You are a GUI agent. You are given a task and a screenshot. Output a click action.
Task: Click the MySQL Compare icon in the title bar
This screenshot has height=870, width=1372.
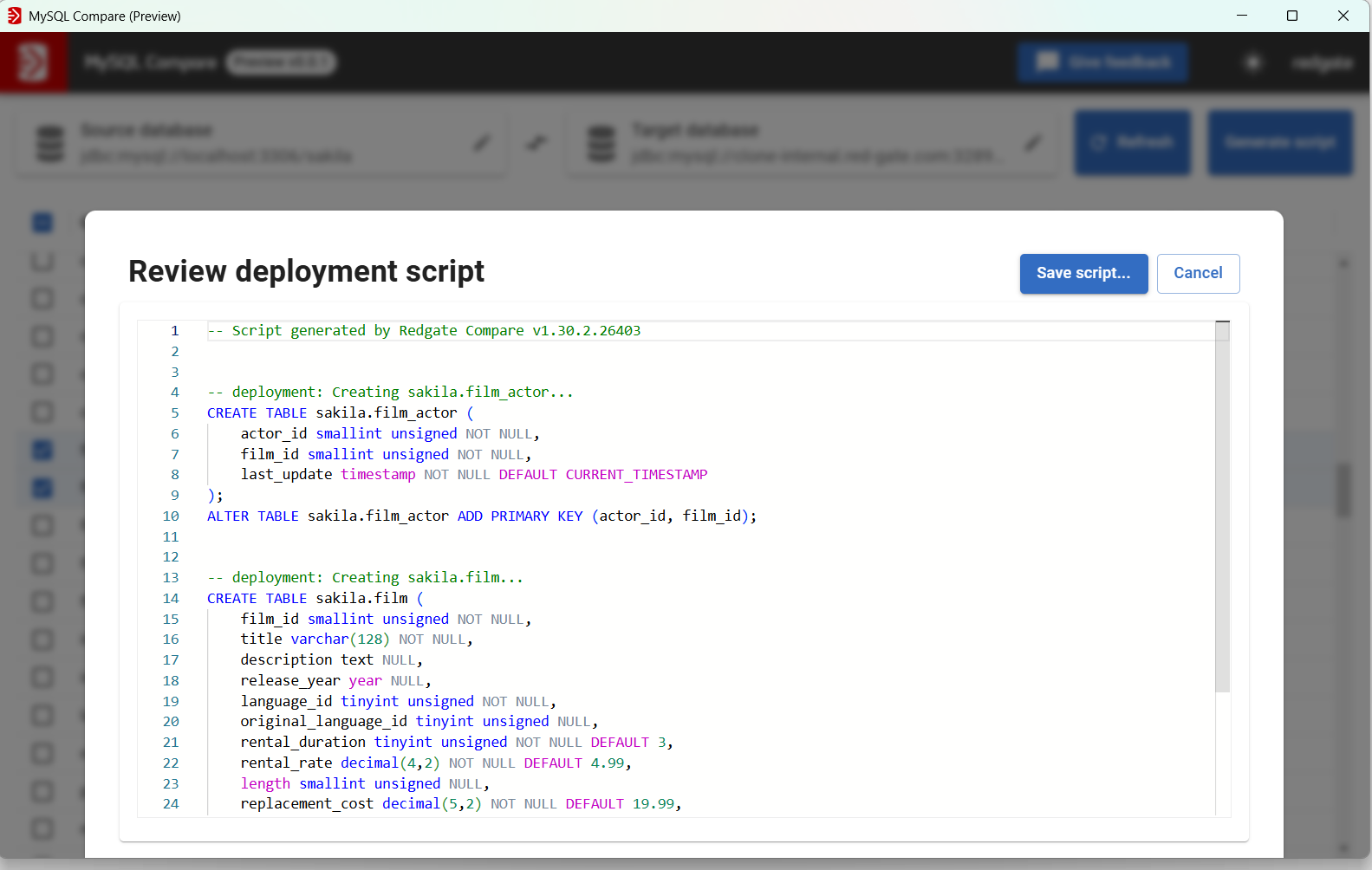[14, 16]
